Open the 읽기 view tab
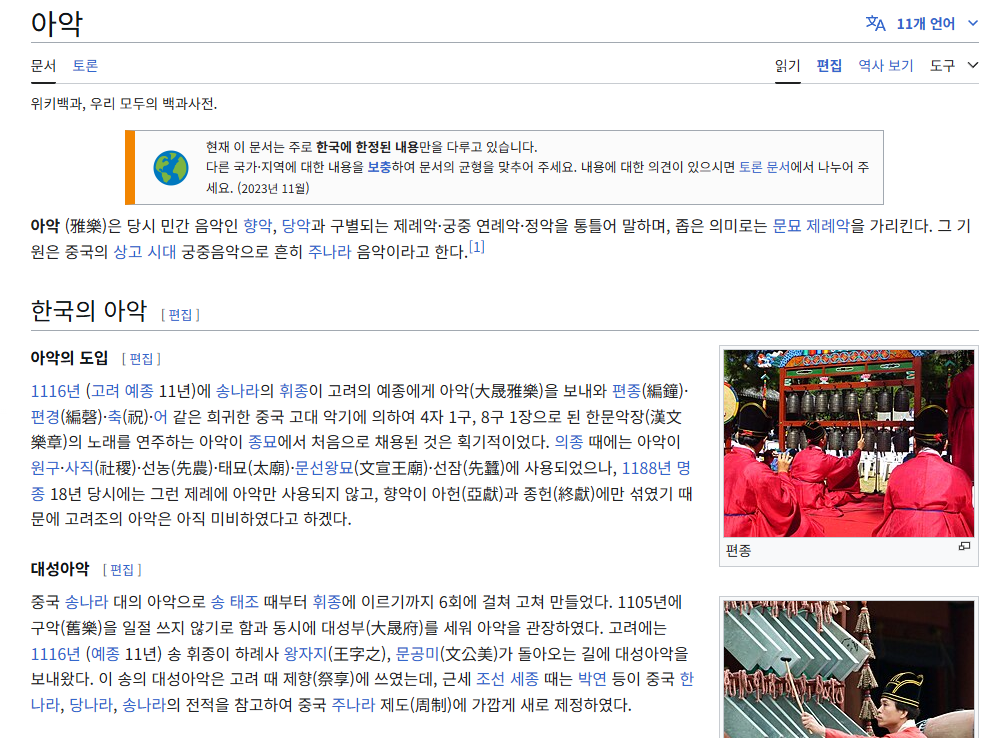Image resolution: width=998 pixels, height=738 pixels. tap(787, 66)
